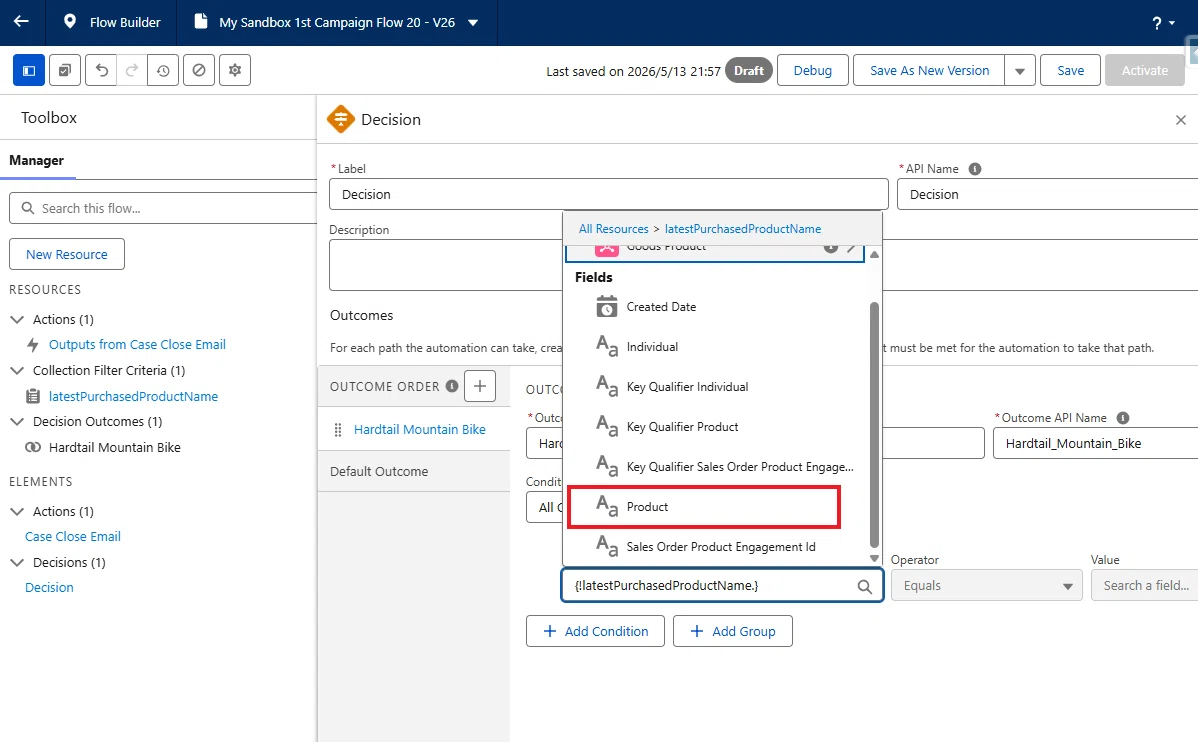
Task: Click the select elements clipboard icon
Action: (x=65, y=70)
